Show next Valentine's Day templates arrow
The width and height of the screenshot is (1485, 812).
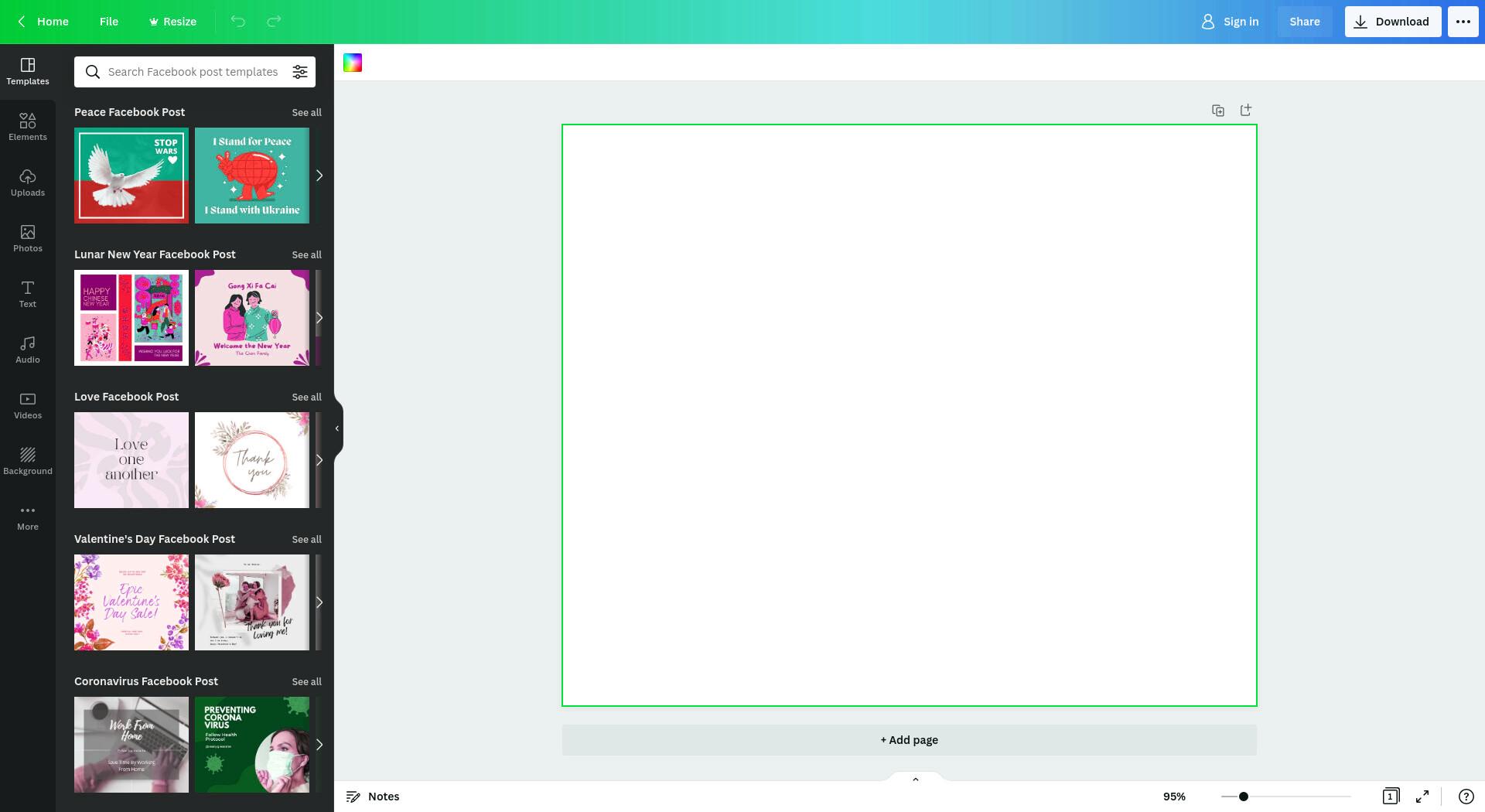(x=319, y=602)
